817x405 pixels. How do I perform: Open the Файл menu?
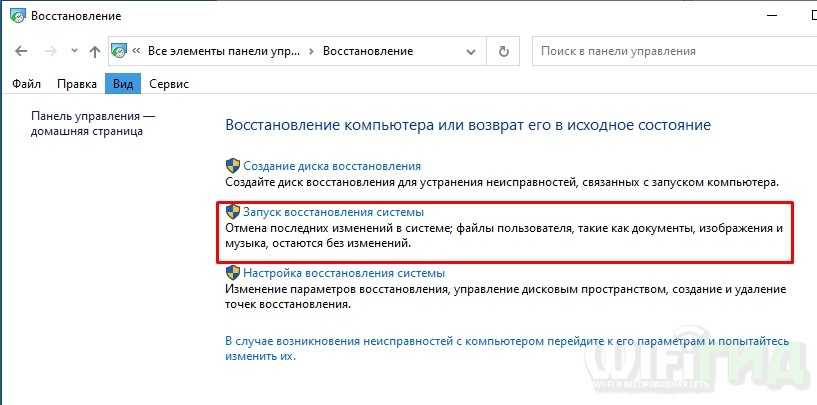click(27, 84)
